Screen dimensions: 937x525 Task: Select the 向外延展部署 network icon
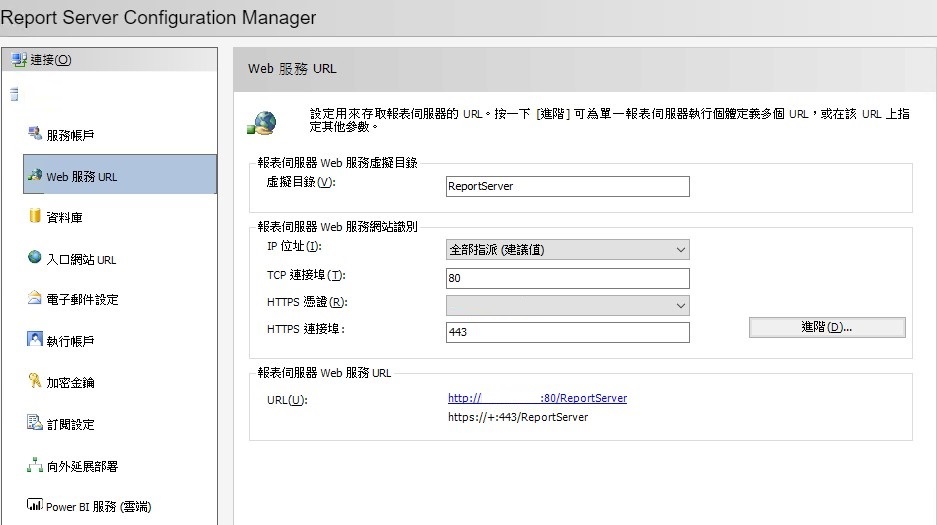coord(35,466)
